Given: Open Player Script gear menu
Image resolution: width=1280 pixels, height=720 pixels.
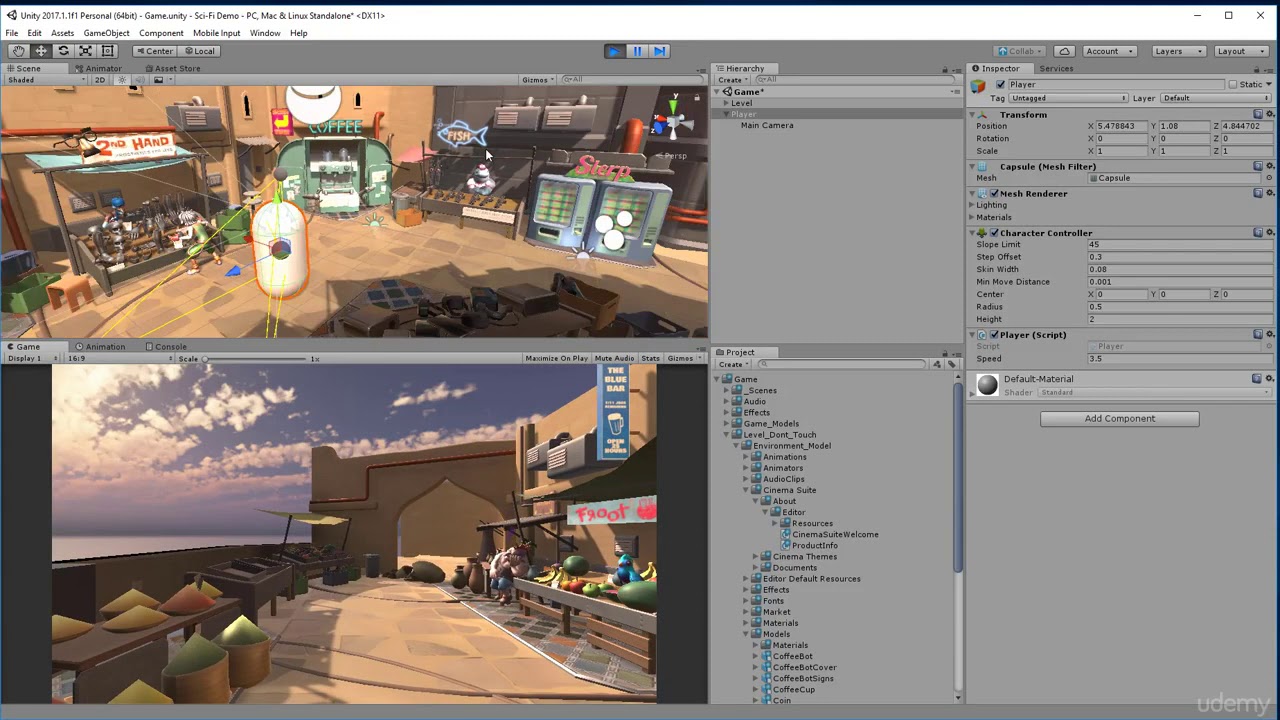Looking at the screenshot, I should coord(1269,335).
